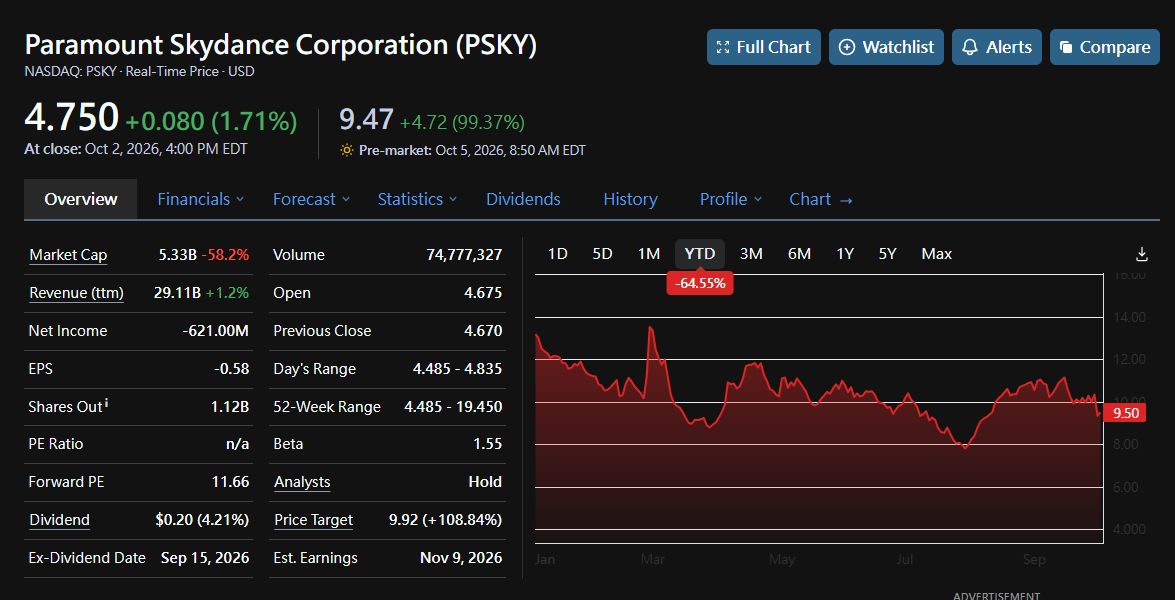Open the Market Cap link

(x=68, y=255)
